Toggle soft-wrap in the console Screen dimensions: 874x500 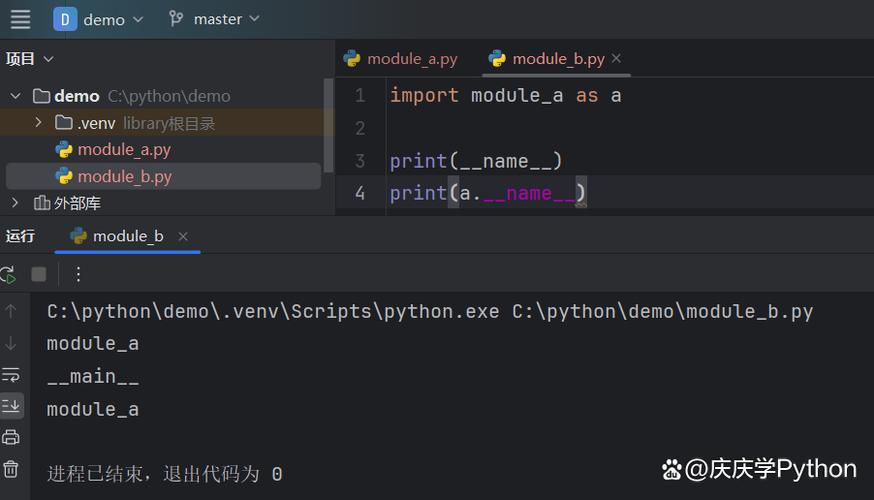click(x=11, y=375)
